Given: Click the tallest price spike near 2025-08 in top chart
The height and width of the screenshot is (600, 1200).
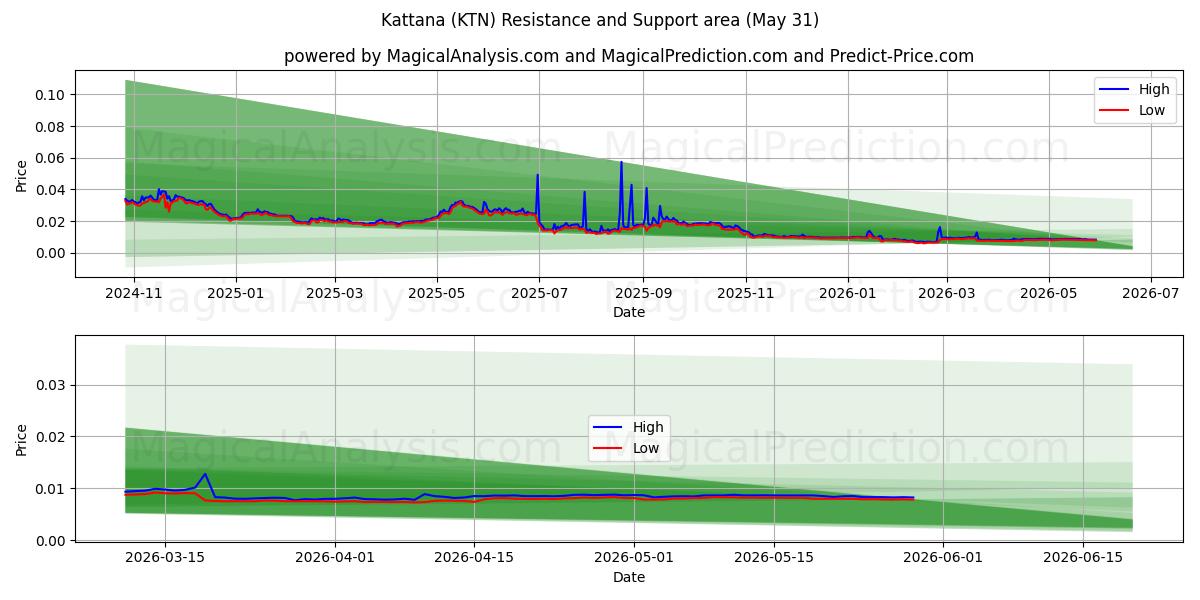Looking at the screenshot, I should pos(621,163).
